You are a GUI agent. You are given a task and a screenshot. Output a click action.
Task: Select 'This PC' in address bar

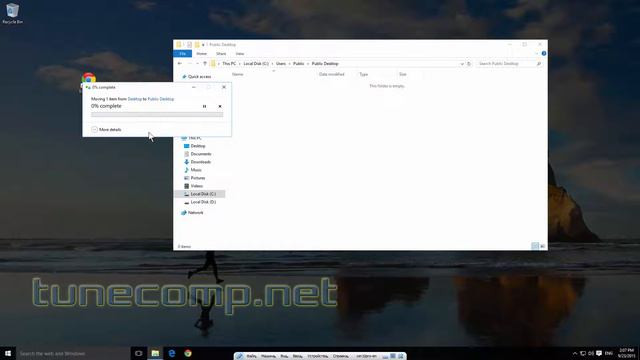[229, 64]
